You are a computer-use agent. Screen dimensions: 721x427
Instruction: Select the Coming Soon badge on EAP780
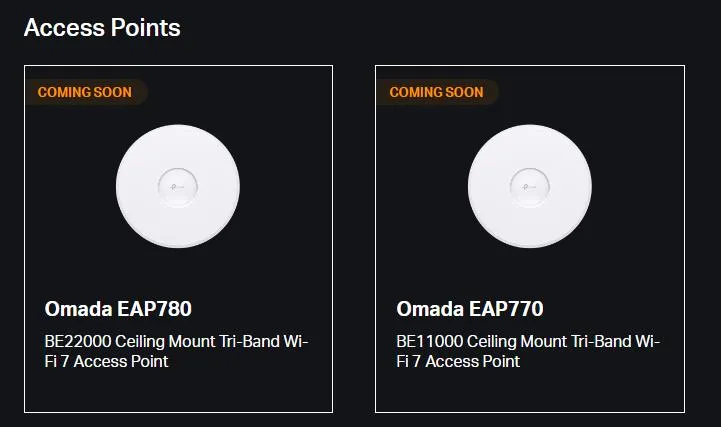click(x=86, y=92)
